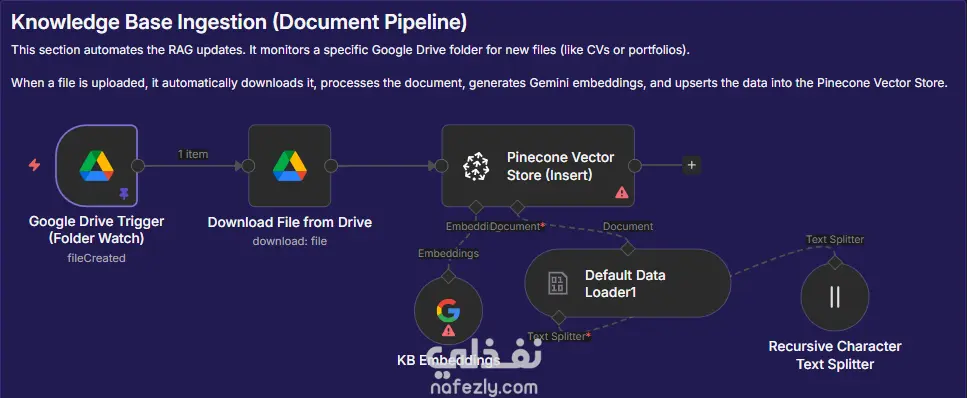Click the pin icon on Drive Trigger
The image size is (967, 398).
click(x=124, y=194)
